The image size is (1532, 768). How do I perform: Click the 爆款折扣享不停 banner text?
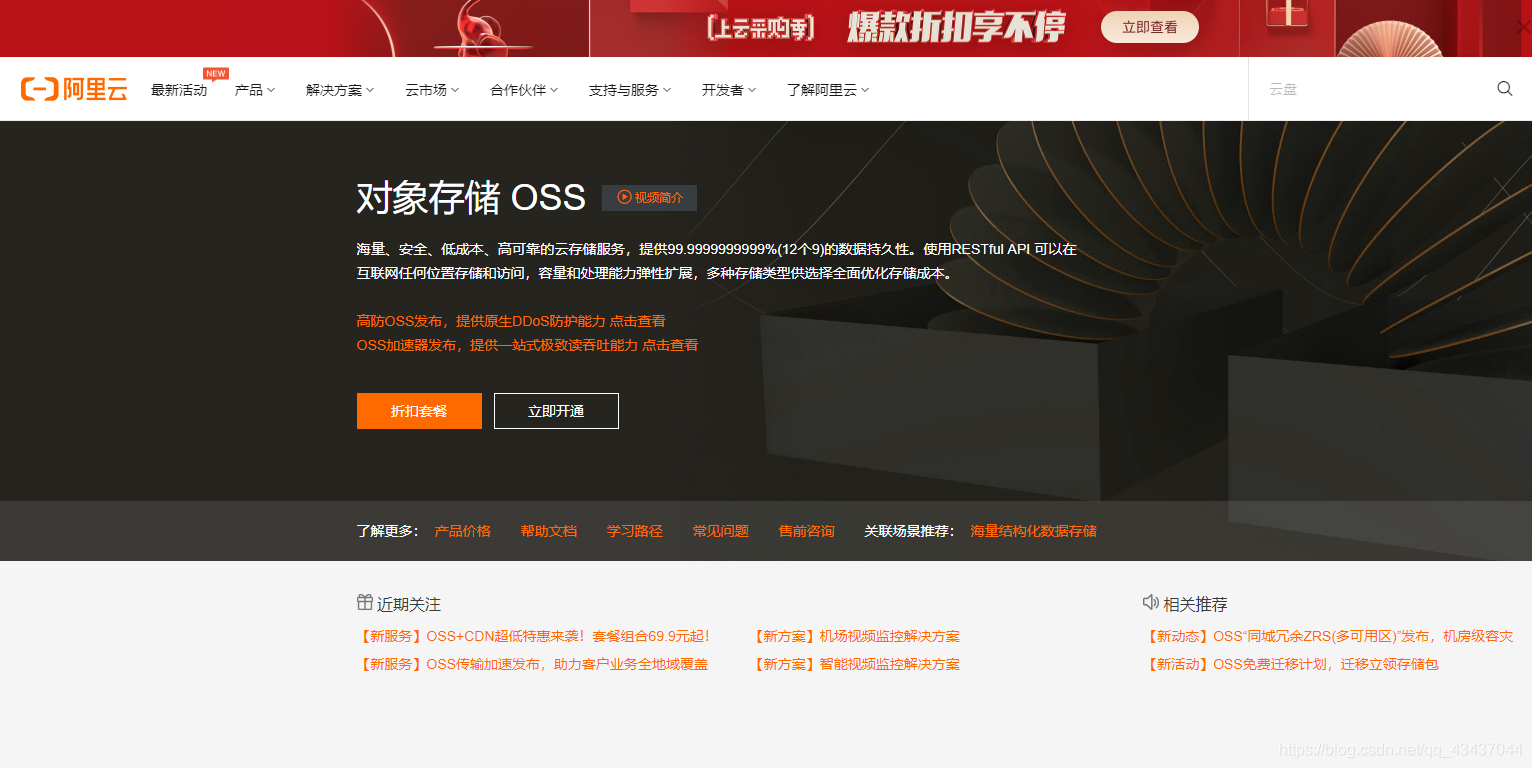[x=957, y=27]
